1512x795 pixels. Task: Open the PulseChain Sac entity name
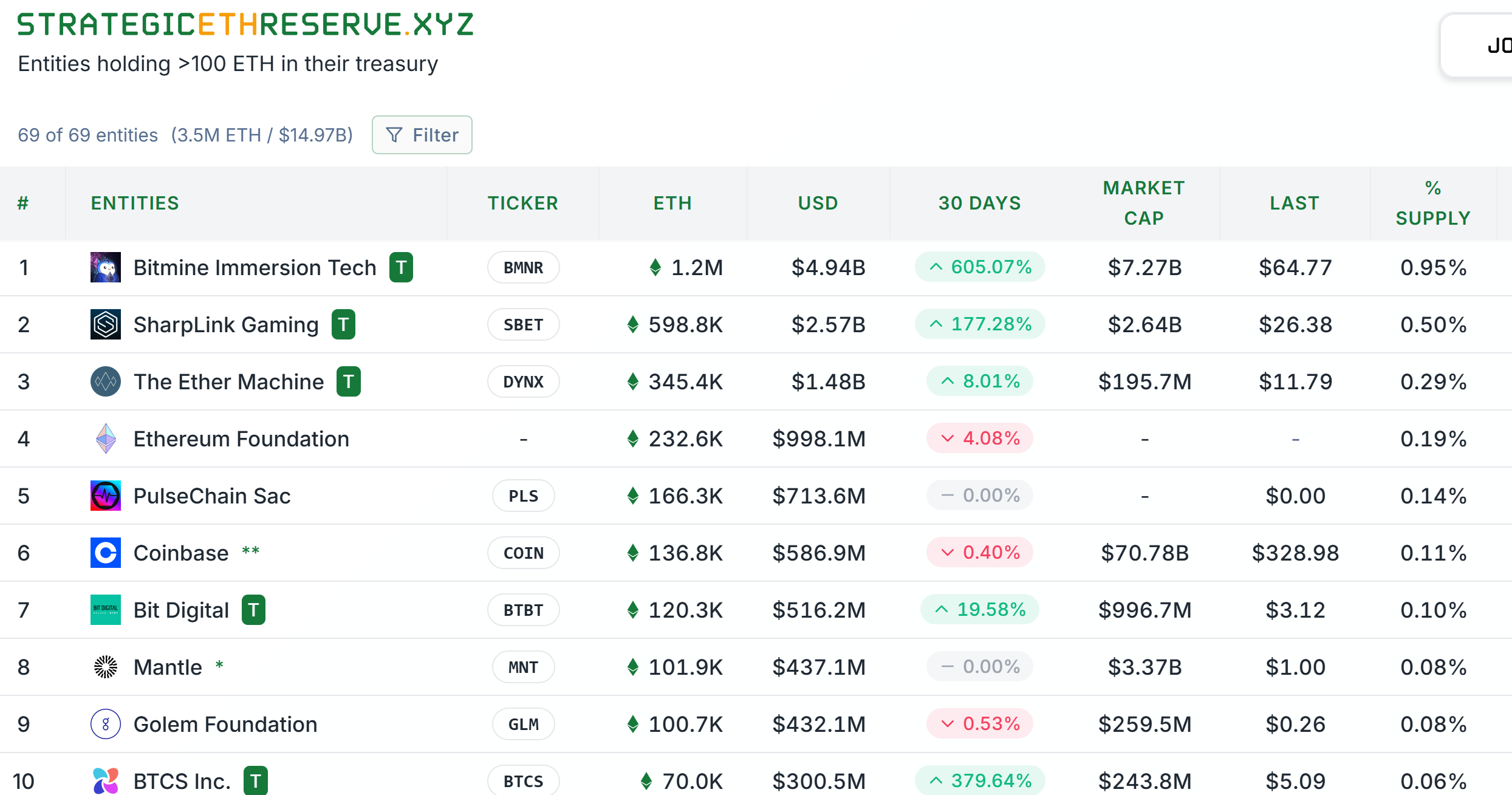tap(212, 496)
